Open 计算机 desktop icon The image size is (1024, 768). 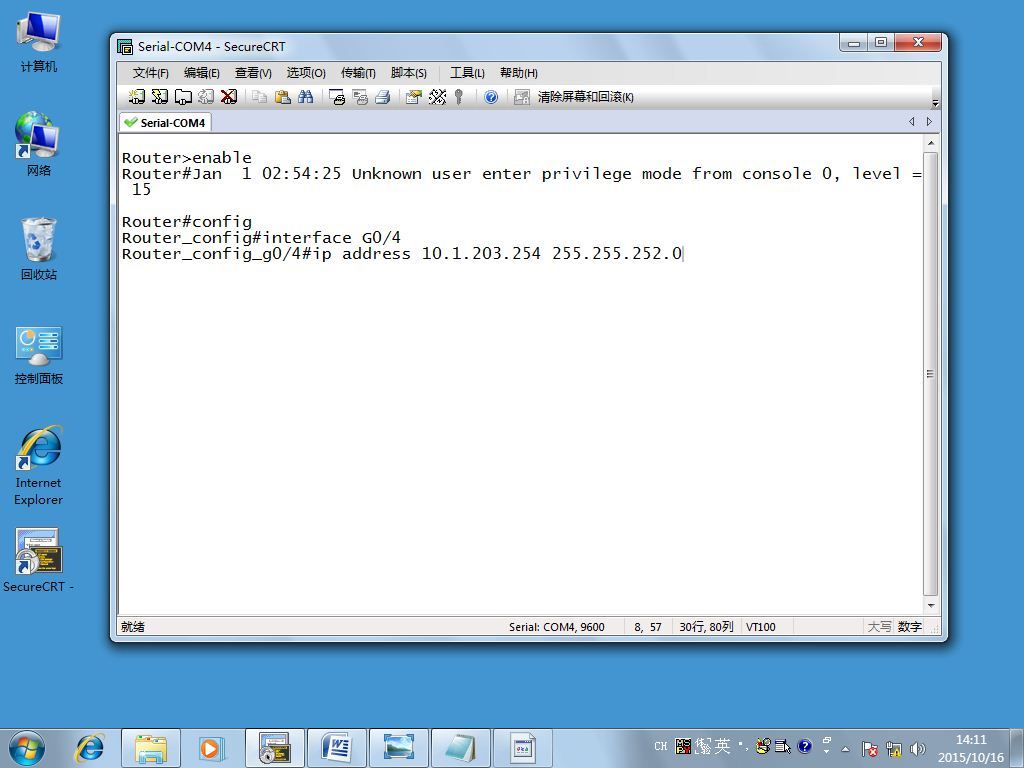pyautogui.click(x=39, y=41)
